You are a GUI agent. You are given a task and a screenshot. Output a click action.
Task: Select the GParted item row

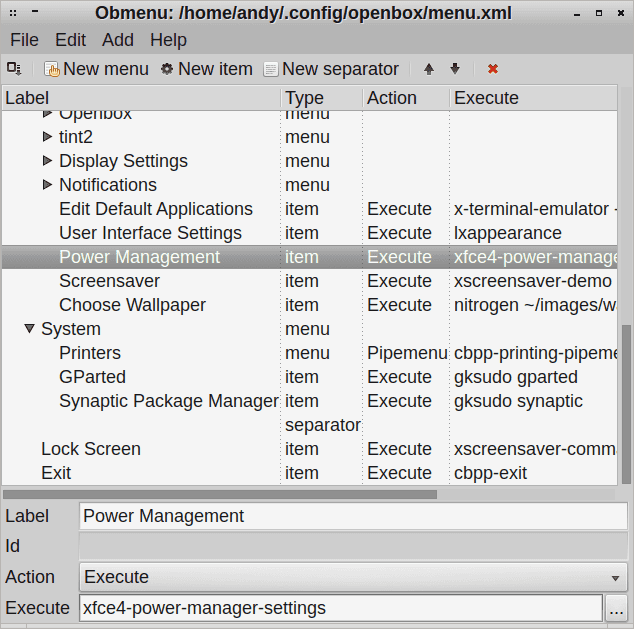(x=92, y=377)
